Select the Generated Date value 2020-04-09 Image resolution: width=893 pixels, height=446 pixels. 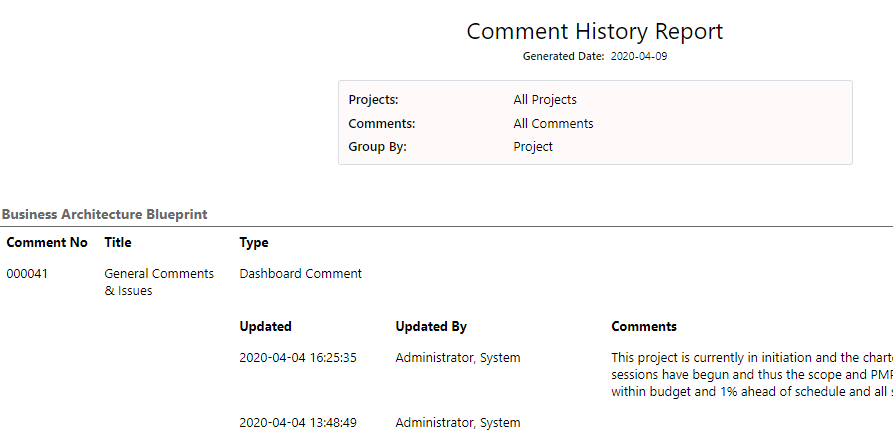click(x=639, y=56)
